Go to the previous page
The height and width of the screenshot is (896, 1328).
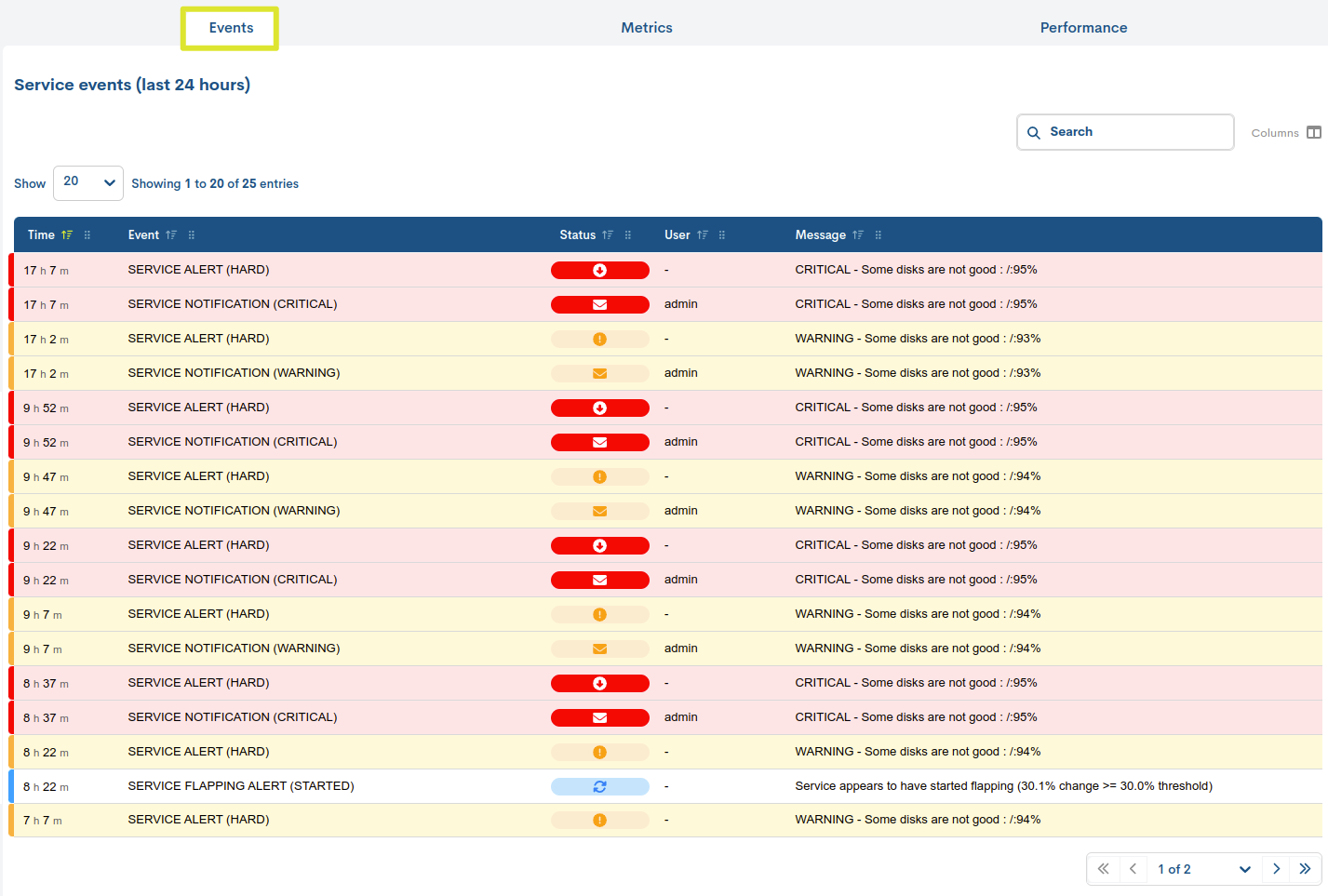[x=1133, y=869]
